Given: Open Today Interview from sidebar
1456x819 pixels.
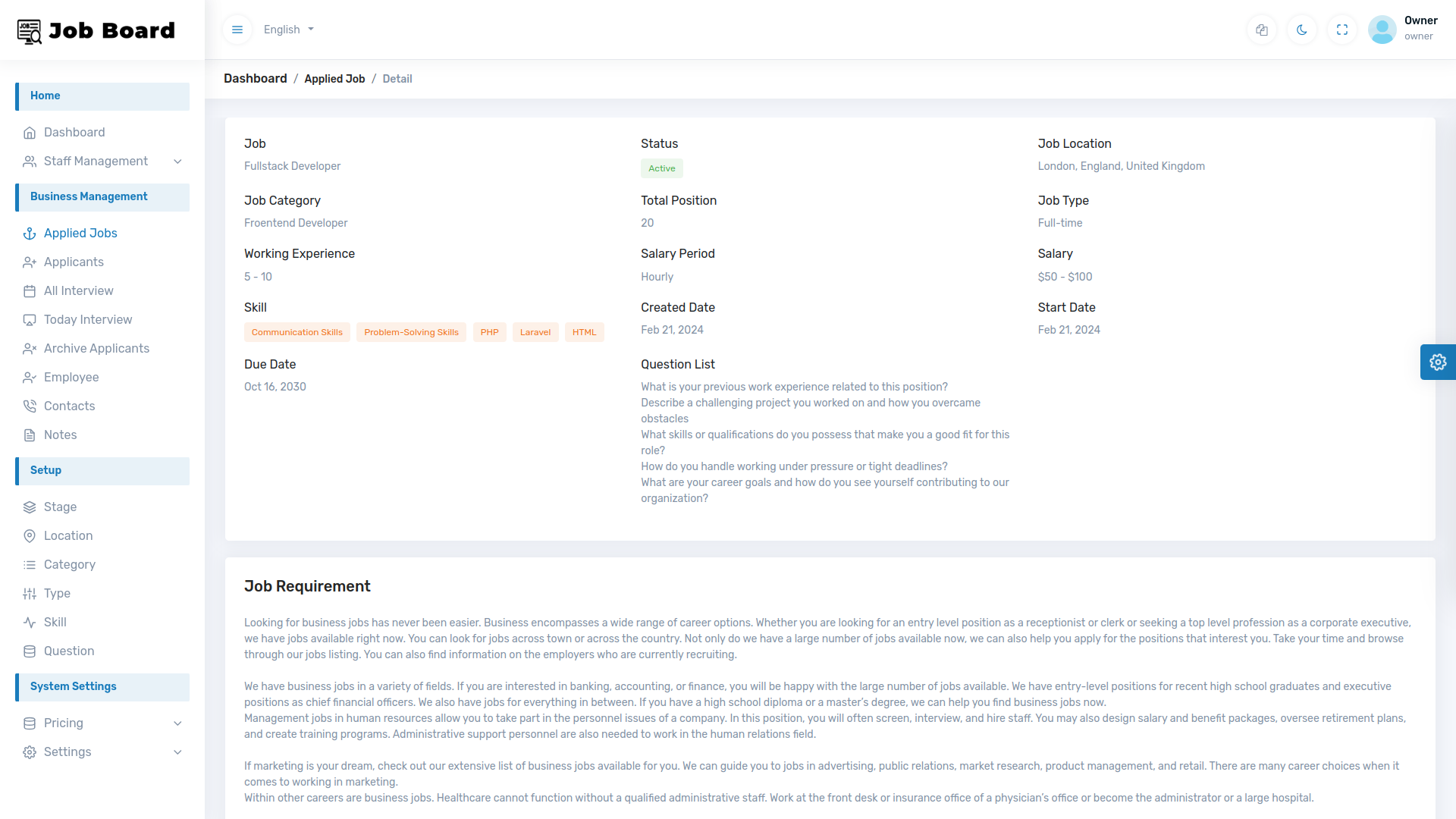Looking at the screenshot, I should [87, 319].
